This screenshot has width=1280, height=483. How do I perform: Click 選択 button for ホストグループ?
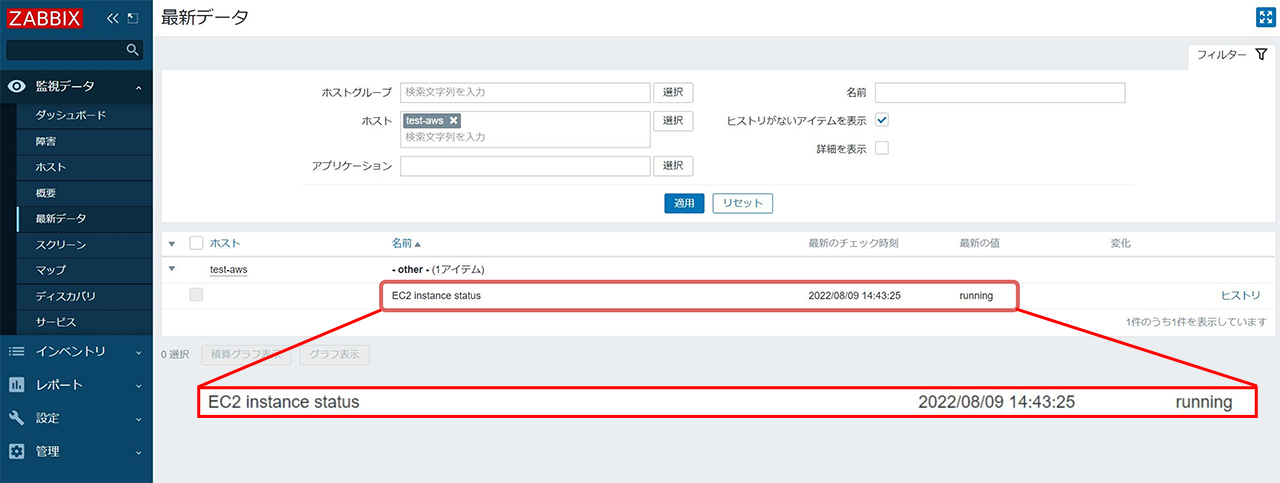point(673,92)
